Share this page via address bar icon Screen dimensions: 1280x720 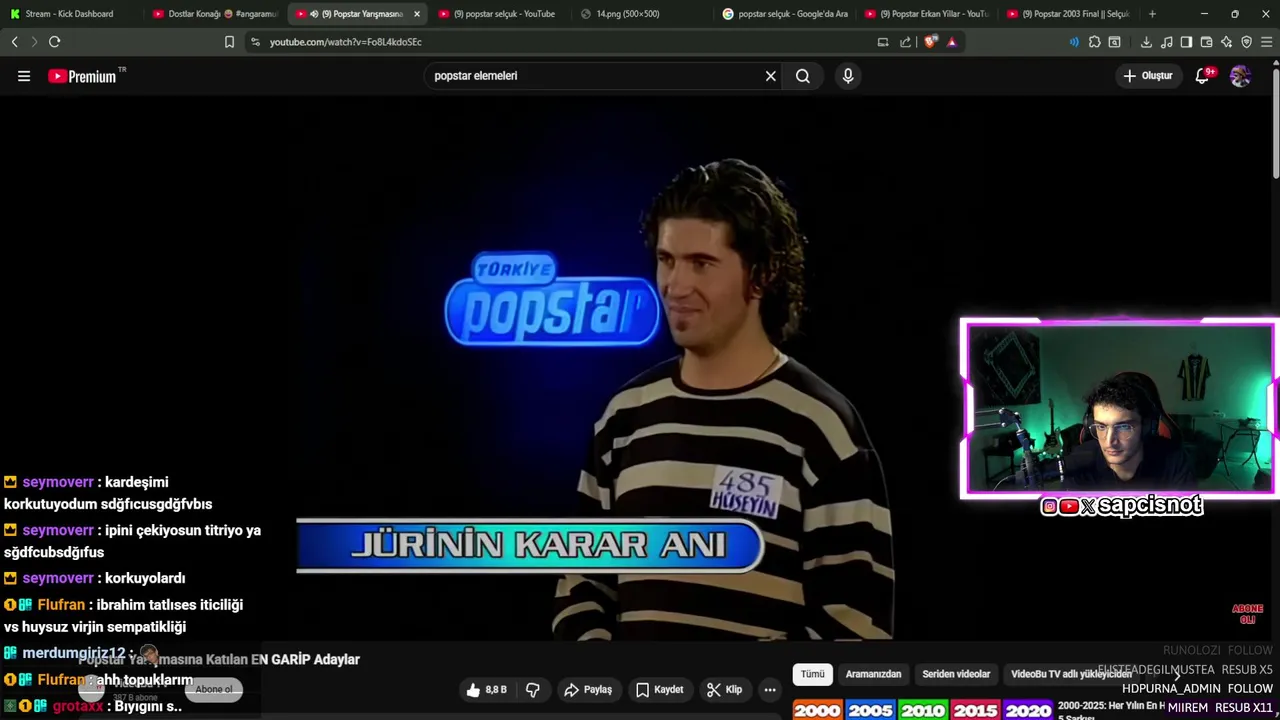tap(905, 42)
